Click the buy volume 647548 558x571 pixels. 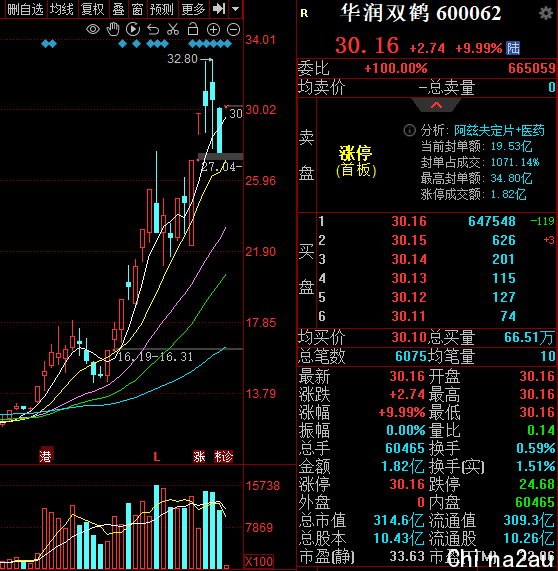[492, 221]
